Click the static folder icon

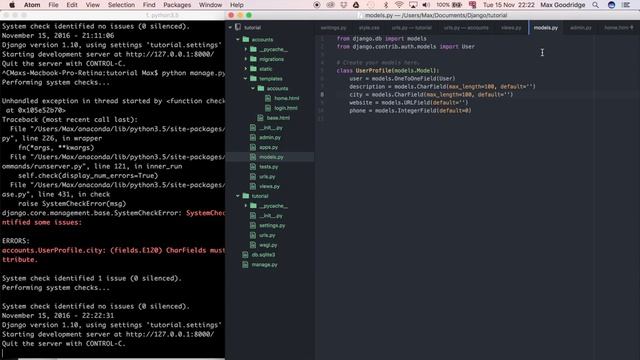pos(253,69)
